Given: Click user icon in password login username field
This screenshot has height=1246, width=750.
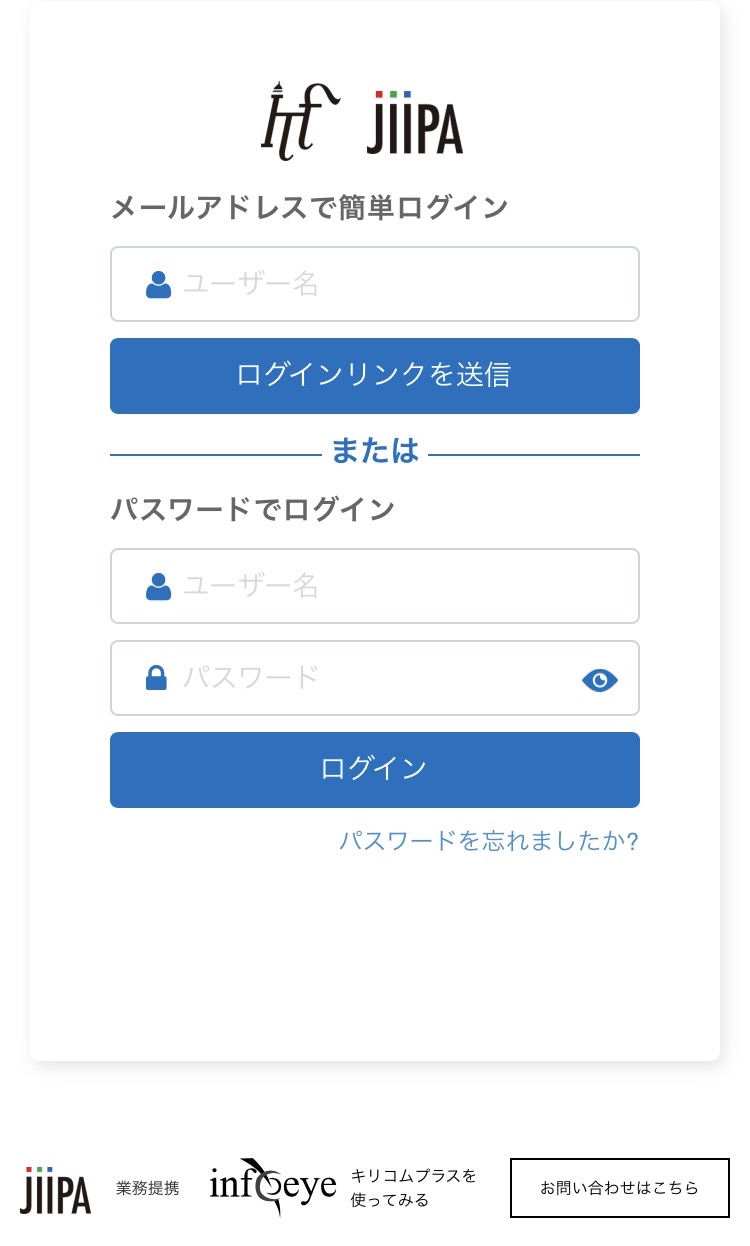Looking at the screenshot, I should pyautogui.click(x=158, y=587).
